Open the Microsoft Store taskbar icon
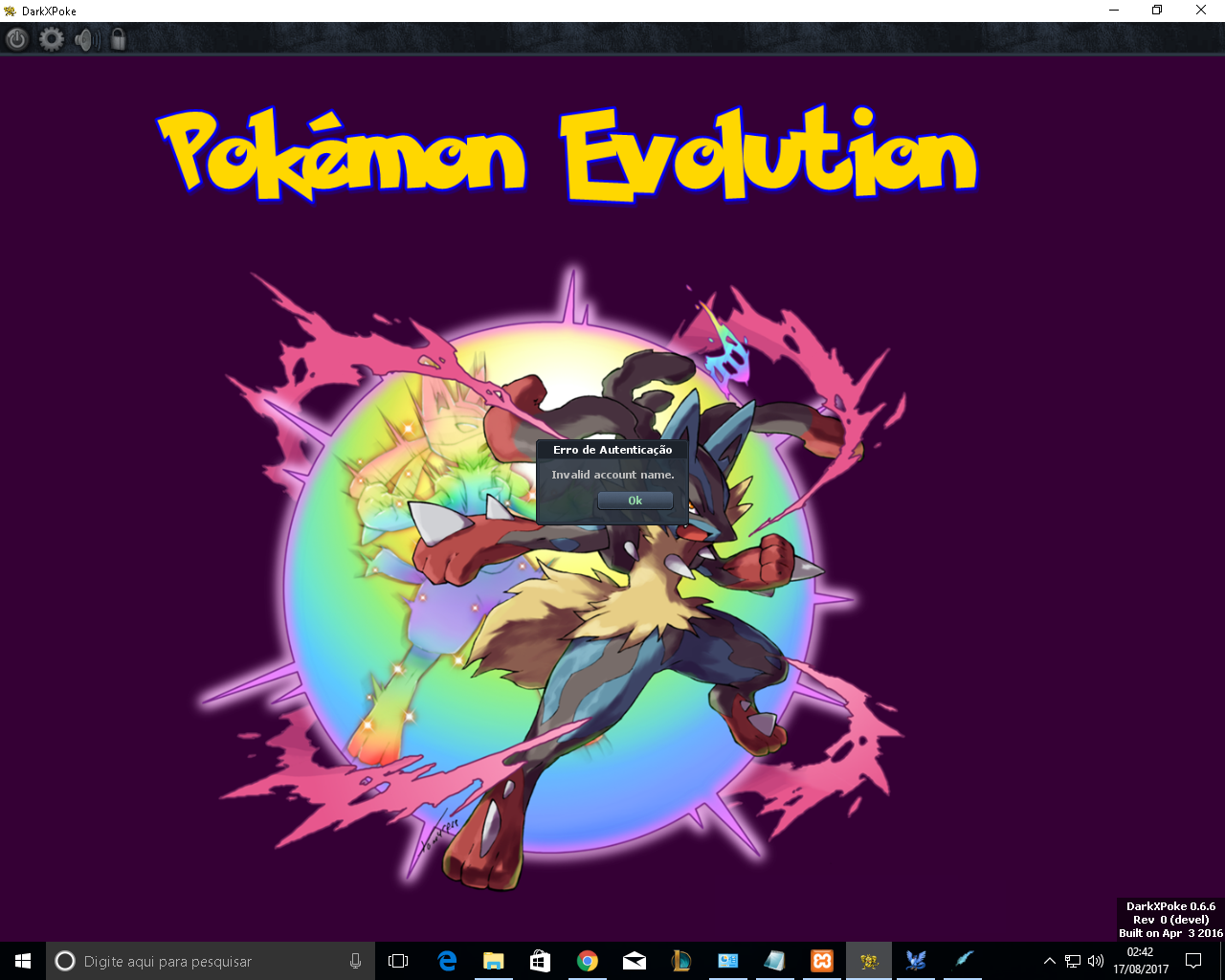Image resolution: width=1225 pixels, height=980 pixels. pos(541,961)
